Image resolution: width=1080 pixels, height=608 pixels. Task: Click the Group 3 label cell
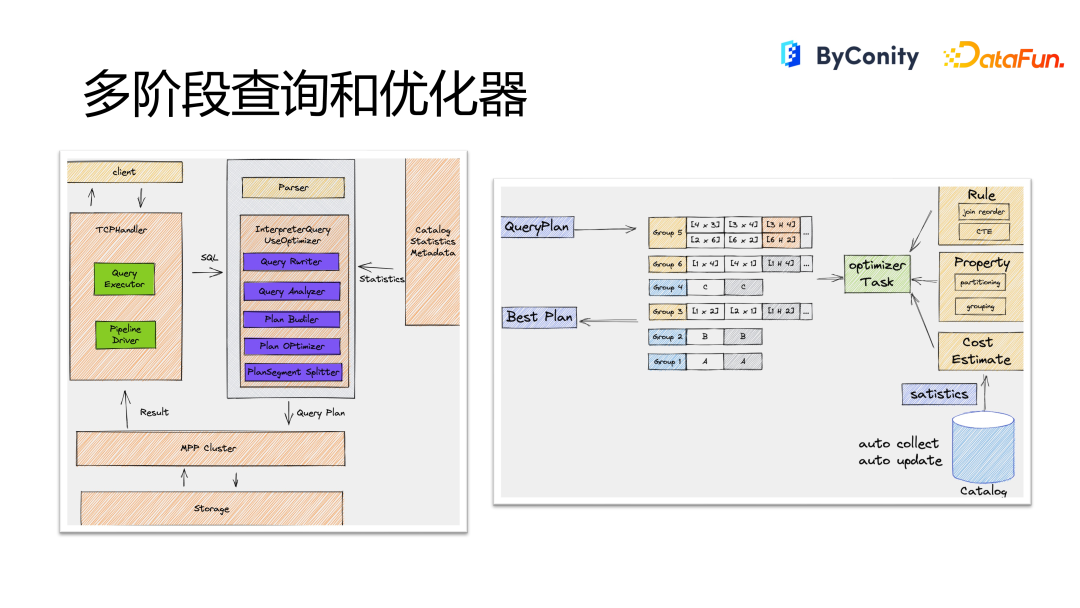click(667, 311)
